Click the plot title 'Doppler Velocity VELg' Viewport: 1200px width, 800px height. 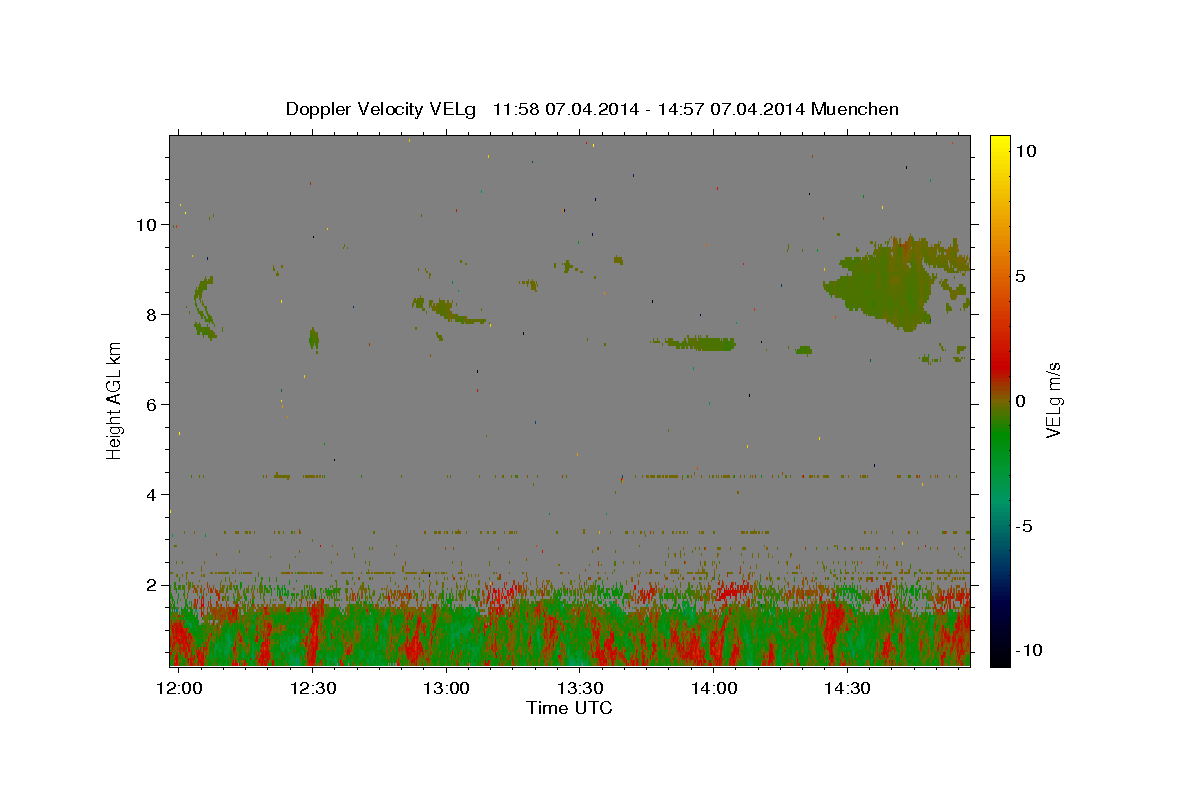pyautogui.click(x=382, y=109)
